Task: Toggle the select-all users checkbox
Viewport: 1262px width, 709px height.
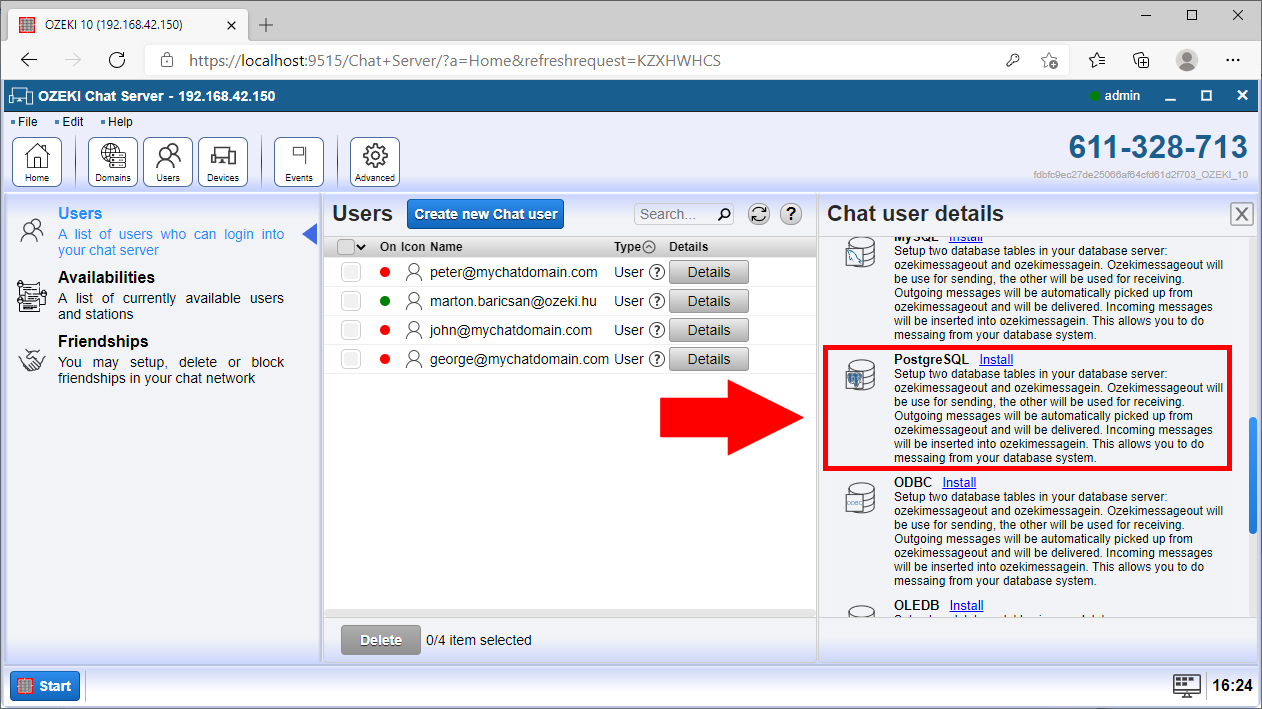Action: [x=346, y=247]
